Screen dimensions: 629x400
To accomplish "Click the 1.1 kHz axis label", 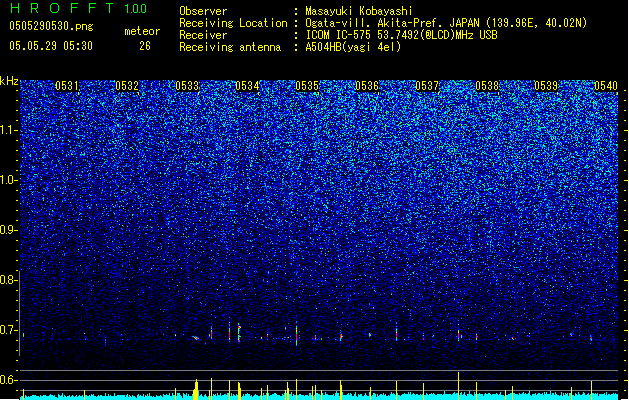I will pos(9,131).
